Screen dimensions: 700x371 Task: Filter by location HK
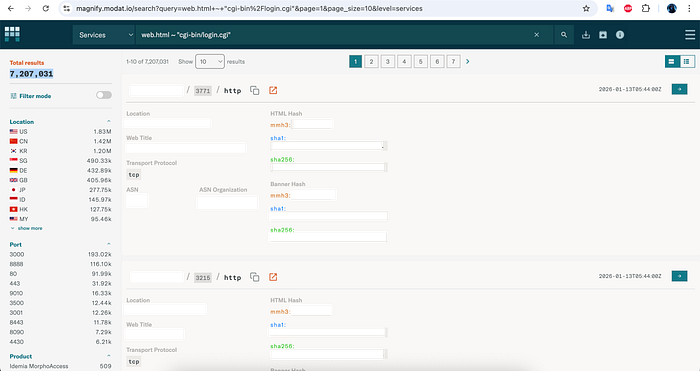coord(60,209)
